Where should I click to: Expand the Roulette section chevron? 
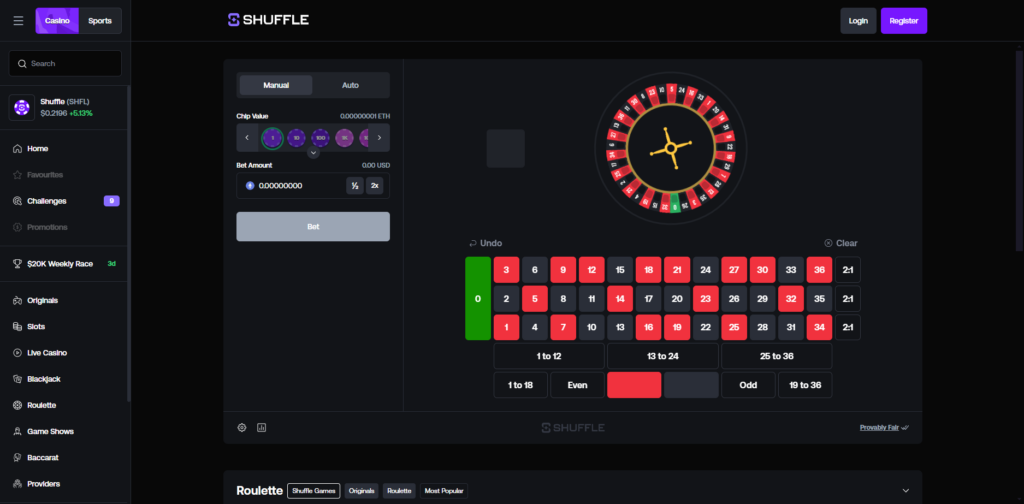(906, 491)
